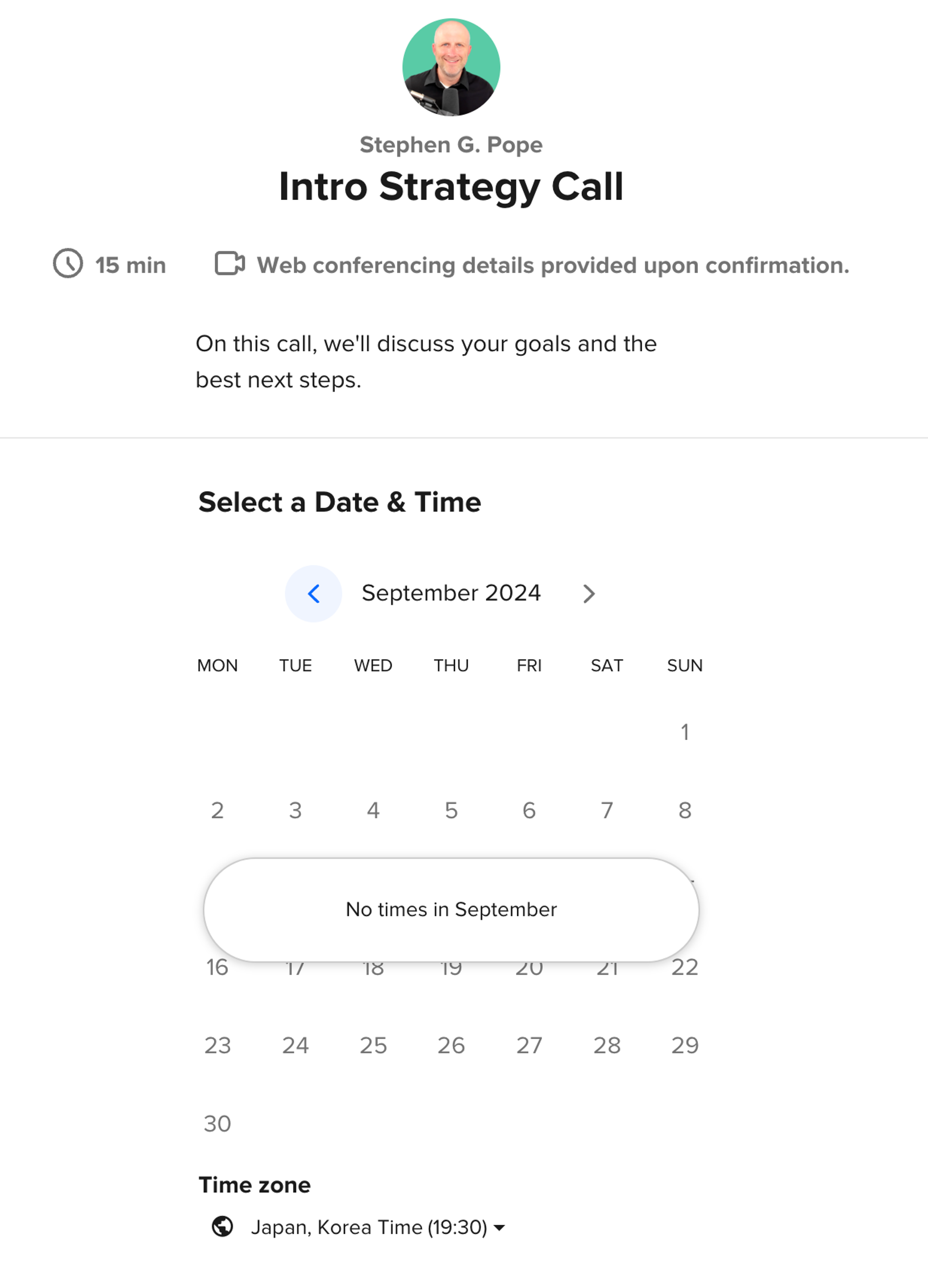
Task: Advance to next month with right chevron
Action: [589, 593]
